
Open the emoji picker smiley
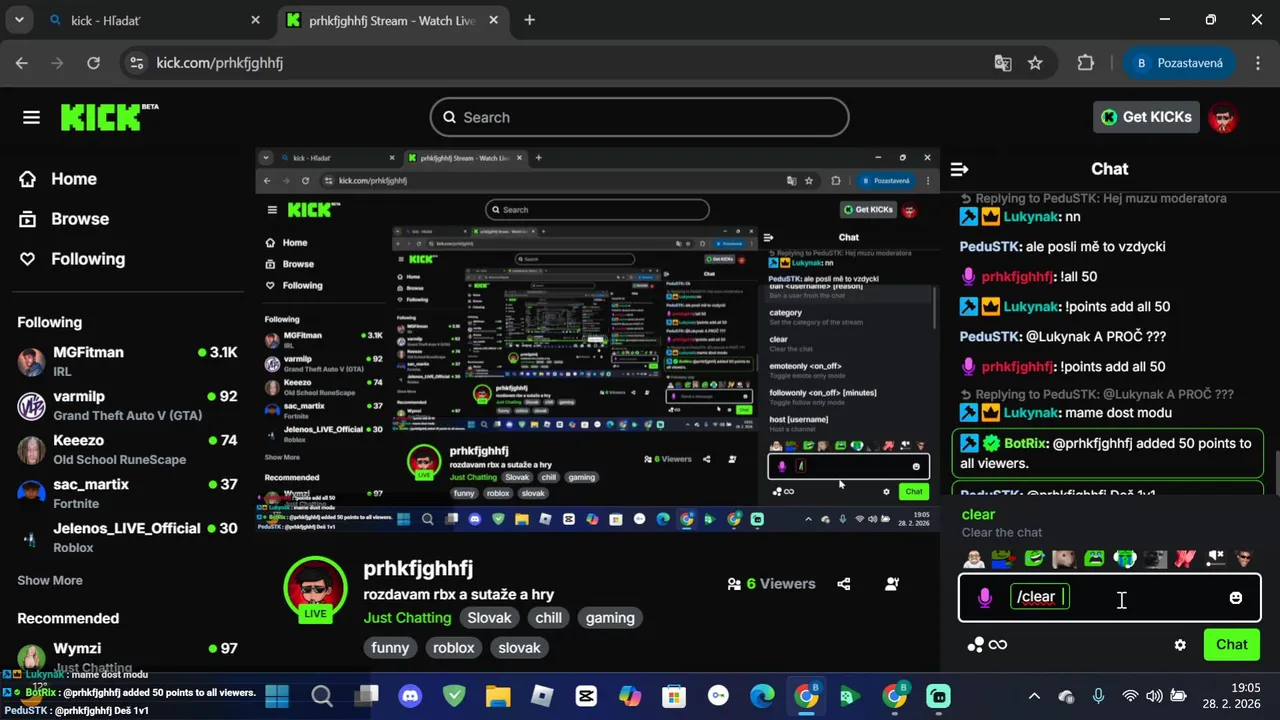(x=1236, y=597)
